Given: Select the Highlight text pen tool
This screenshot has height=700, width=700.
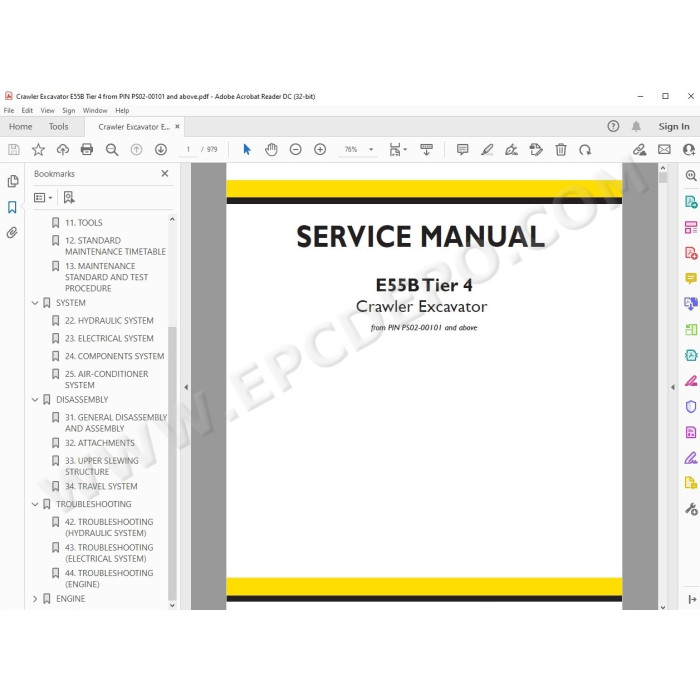Looking at the screenshot, I should tap(487, 150).
